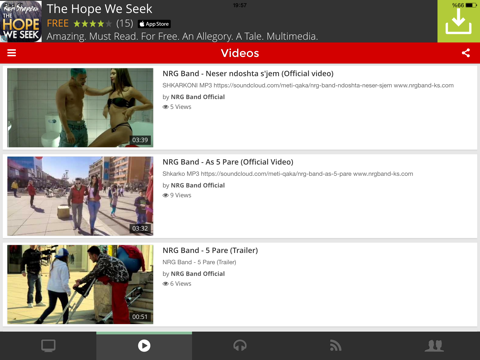Tap the 03:39 duration badge
Image resolution: width=480 pixels, height=360 pixels.
coord(140,140)
